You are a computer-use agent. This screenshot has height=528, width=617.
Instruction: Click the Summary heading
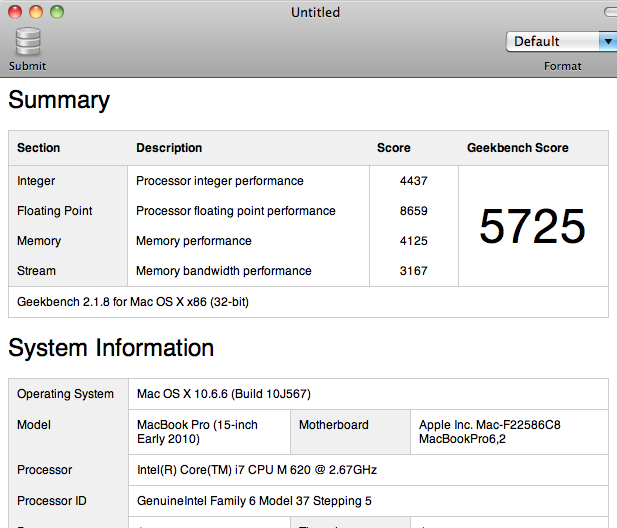(59, 100)
